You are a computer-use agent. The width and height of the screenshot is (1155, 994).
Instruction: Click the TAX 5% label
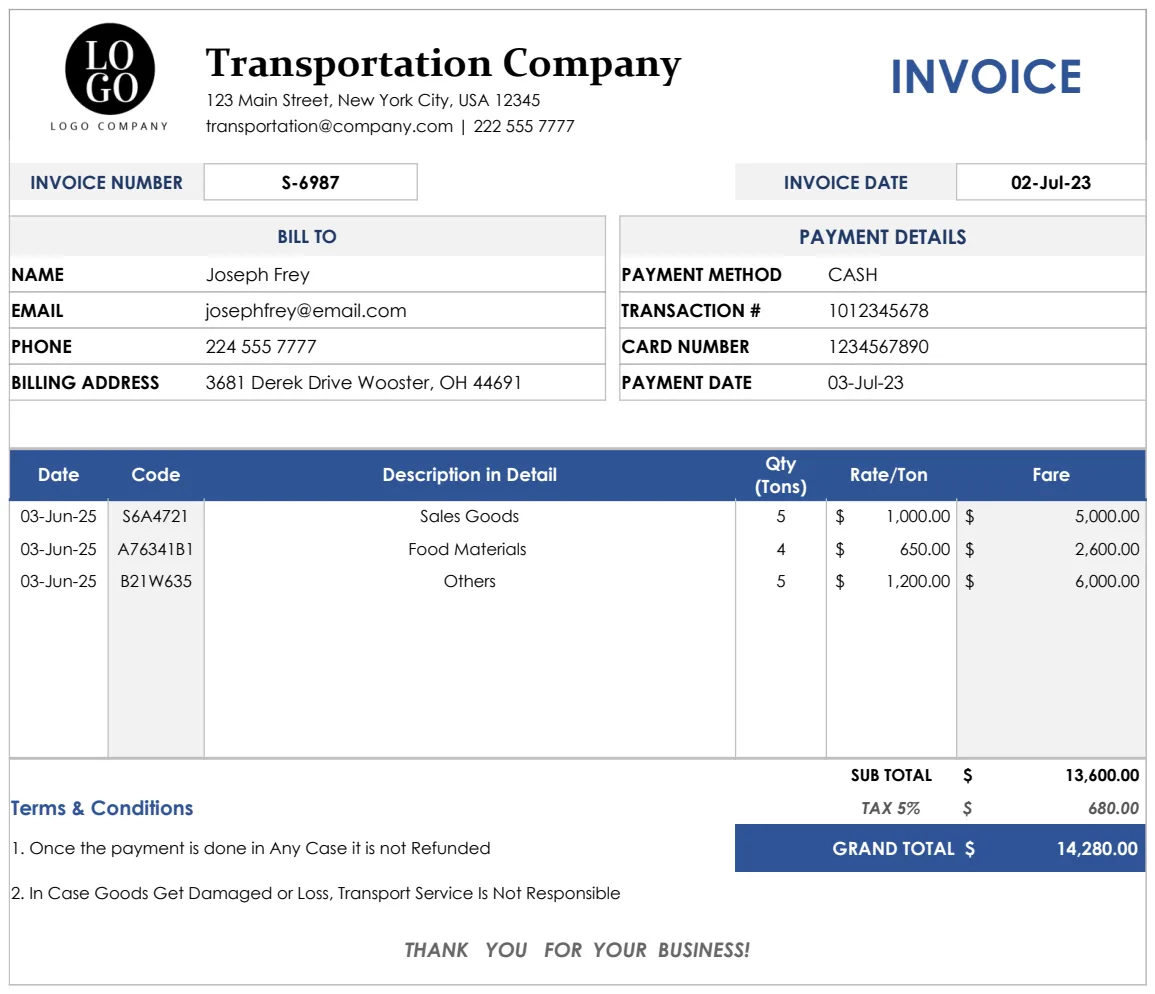coord(891,808)
